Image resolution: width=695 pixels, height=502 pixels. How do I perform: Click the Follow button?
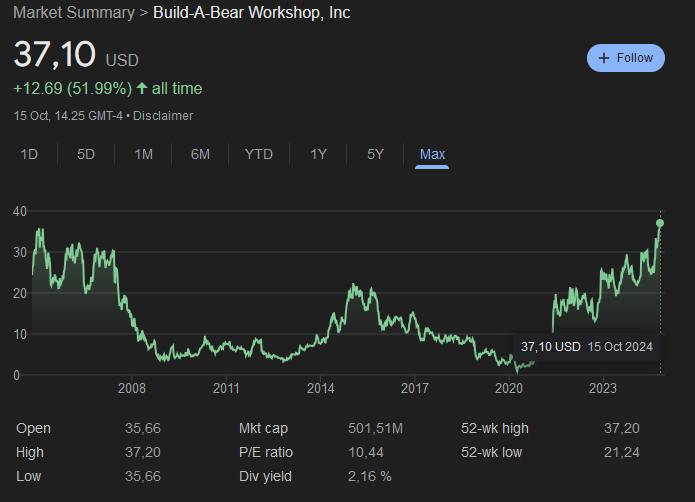point(625,58)
